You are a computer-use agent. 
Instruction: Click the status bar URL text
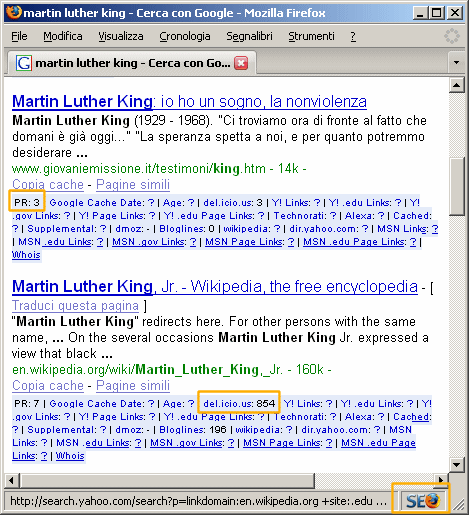pyautogui.click(x=198, y=501)
